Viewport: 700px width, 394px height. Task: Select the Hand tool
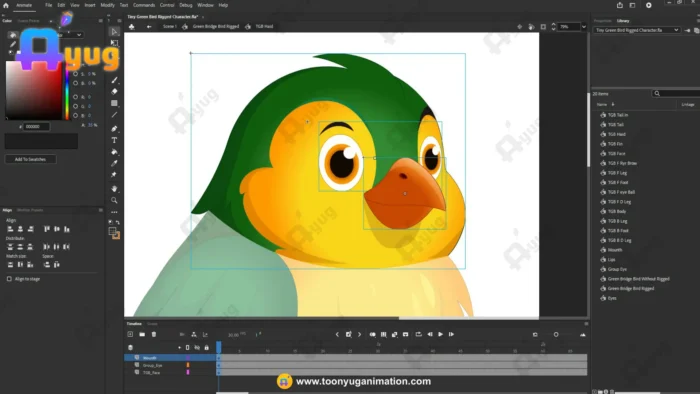point(114,189)
